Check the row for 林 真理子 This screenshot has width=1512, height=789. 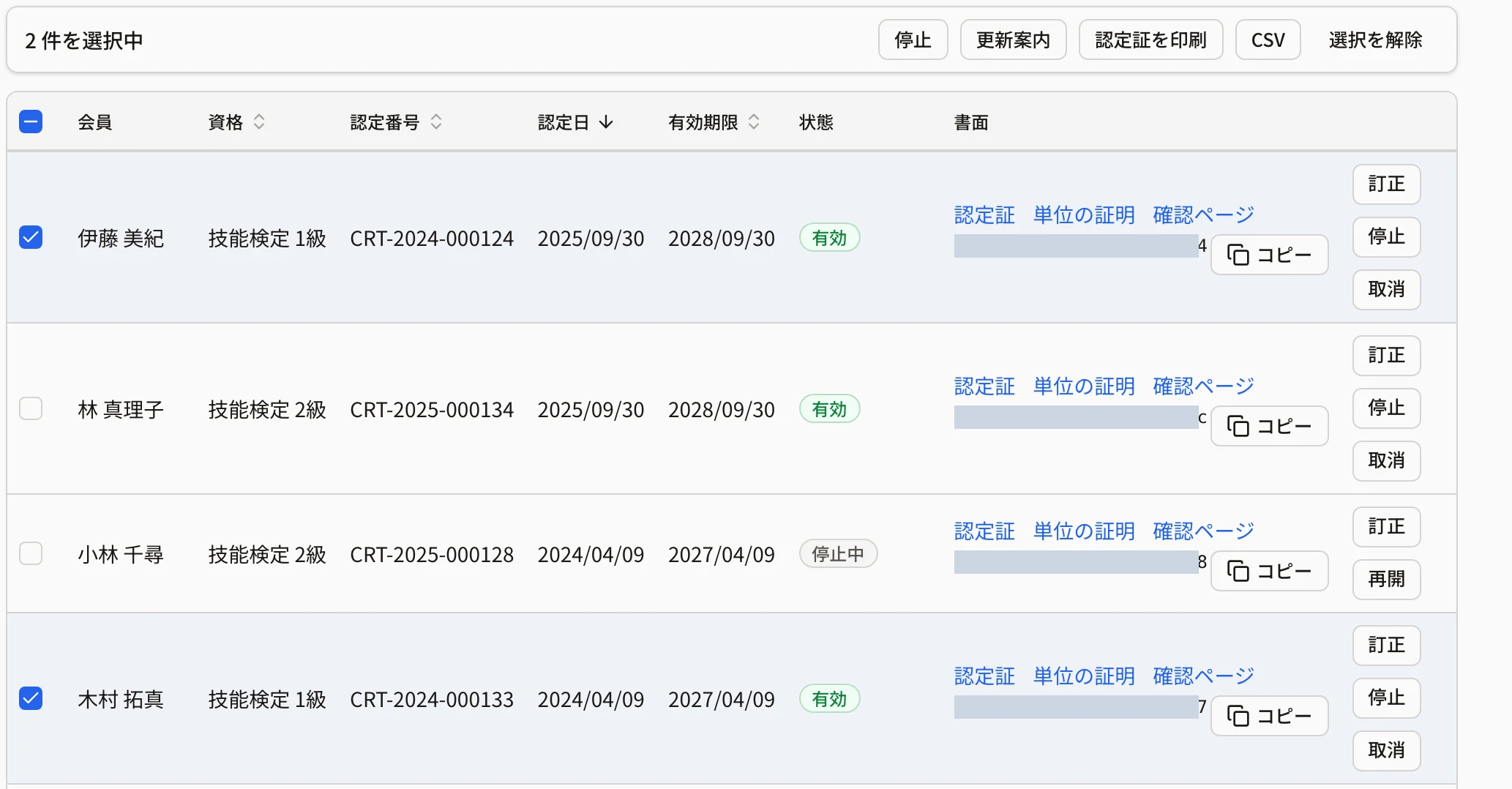pos(31,408)
